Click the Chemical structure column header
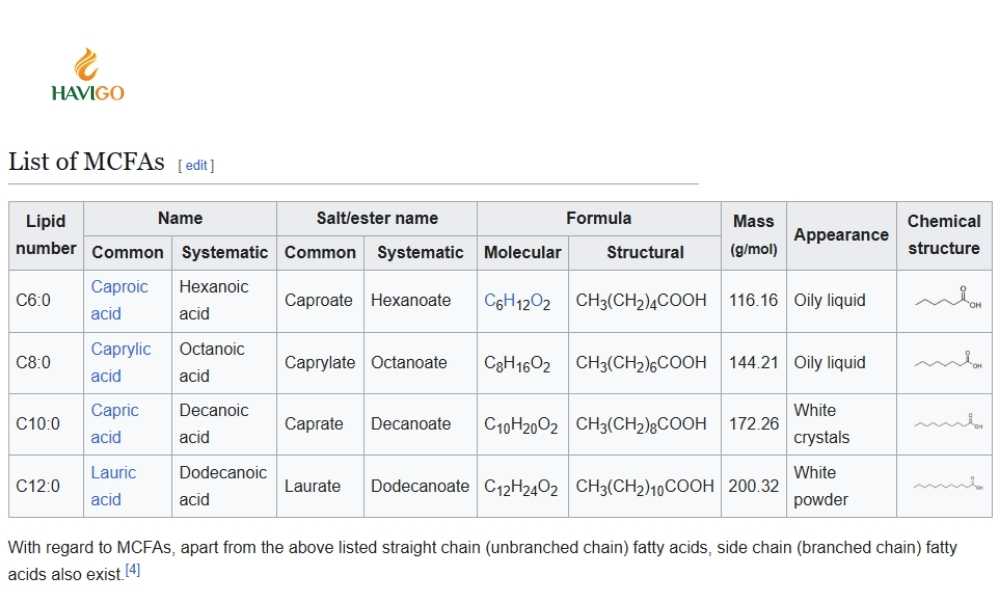 tap(944, 235)
